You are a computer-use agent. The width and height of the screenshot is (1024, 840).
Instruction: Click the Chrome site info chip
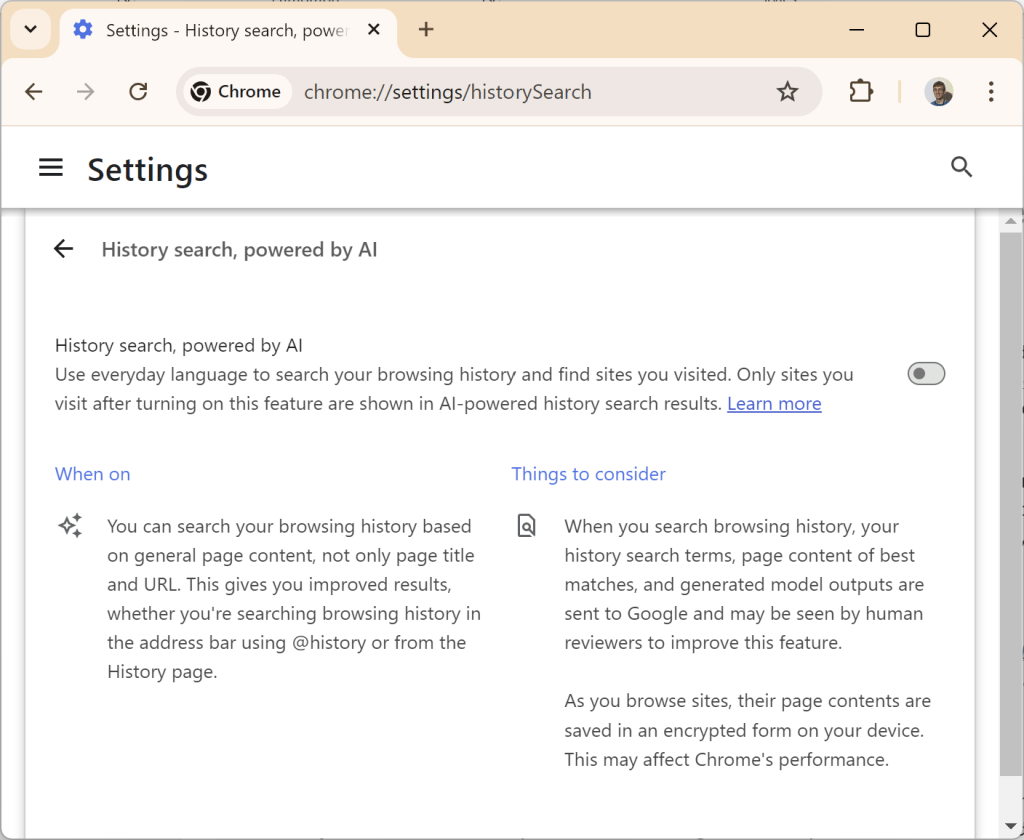coord(236,91)
